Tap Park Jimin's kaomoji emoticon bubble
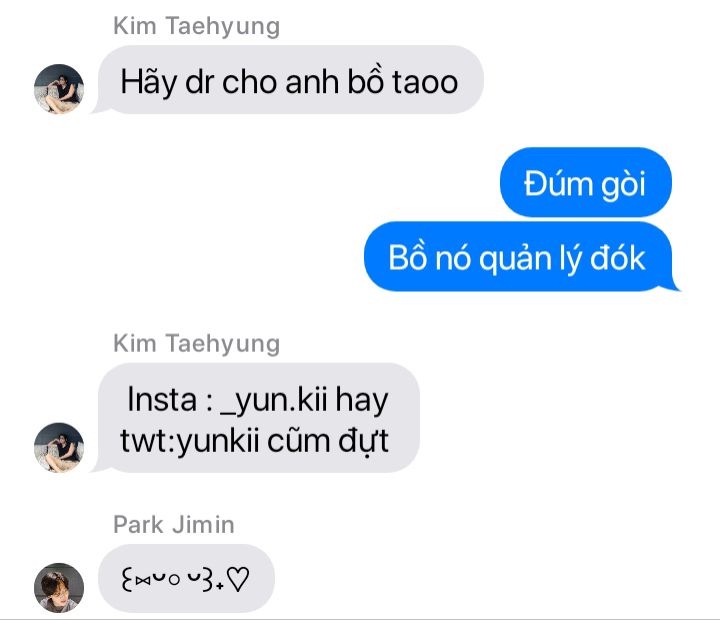 click(186, 578)
